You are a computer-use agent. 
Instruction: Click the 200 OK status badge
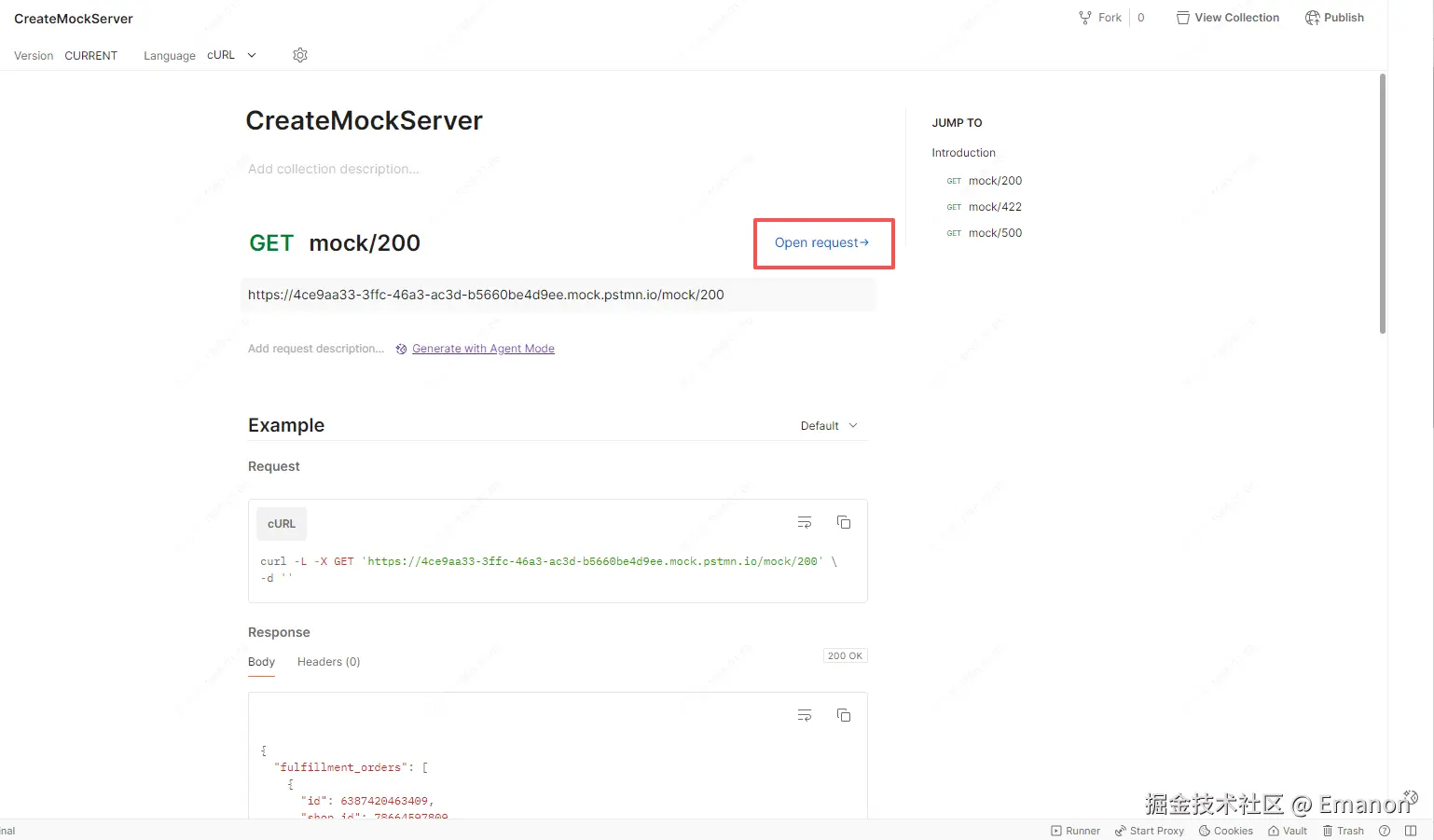point(845,656)
